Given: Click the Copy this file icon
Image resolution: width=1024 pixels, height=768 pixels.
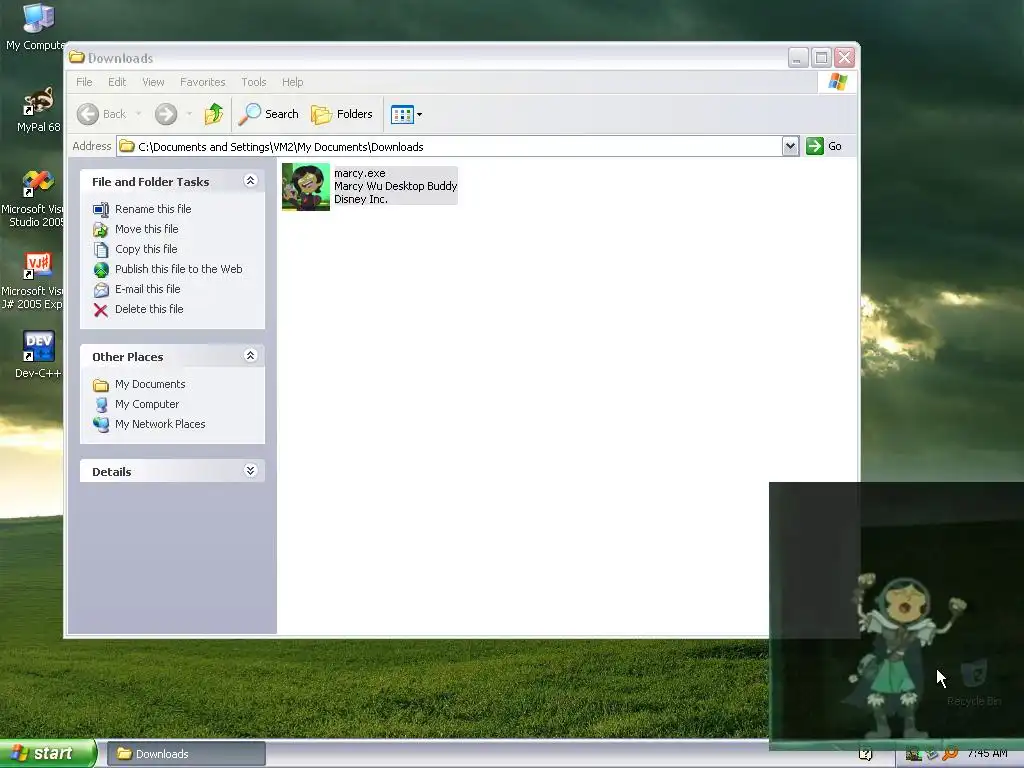Looking at the screenshot, I should (101, 250).
